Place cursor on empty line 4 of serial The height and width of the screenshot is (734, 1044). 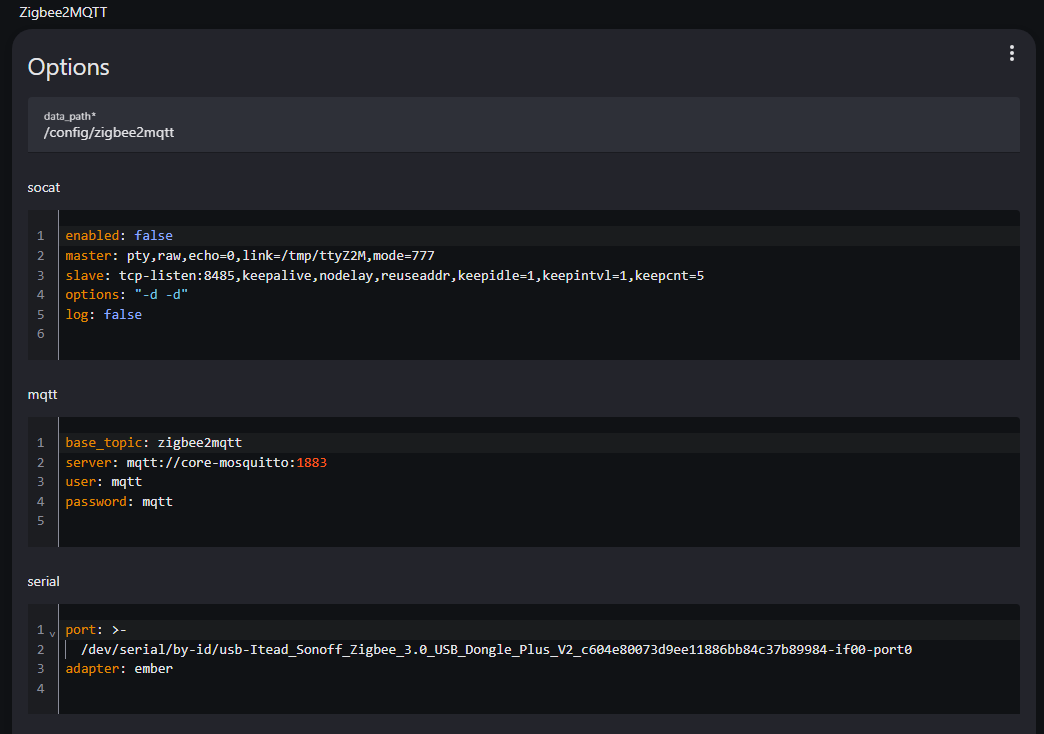point(539,689)
